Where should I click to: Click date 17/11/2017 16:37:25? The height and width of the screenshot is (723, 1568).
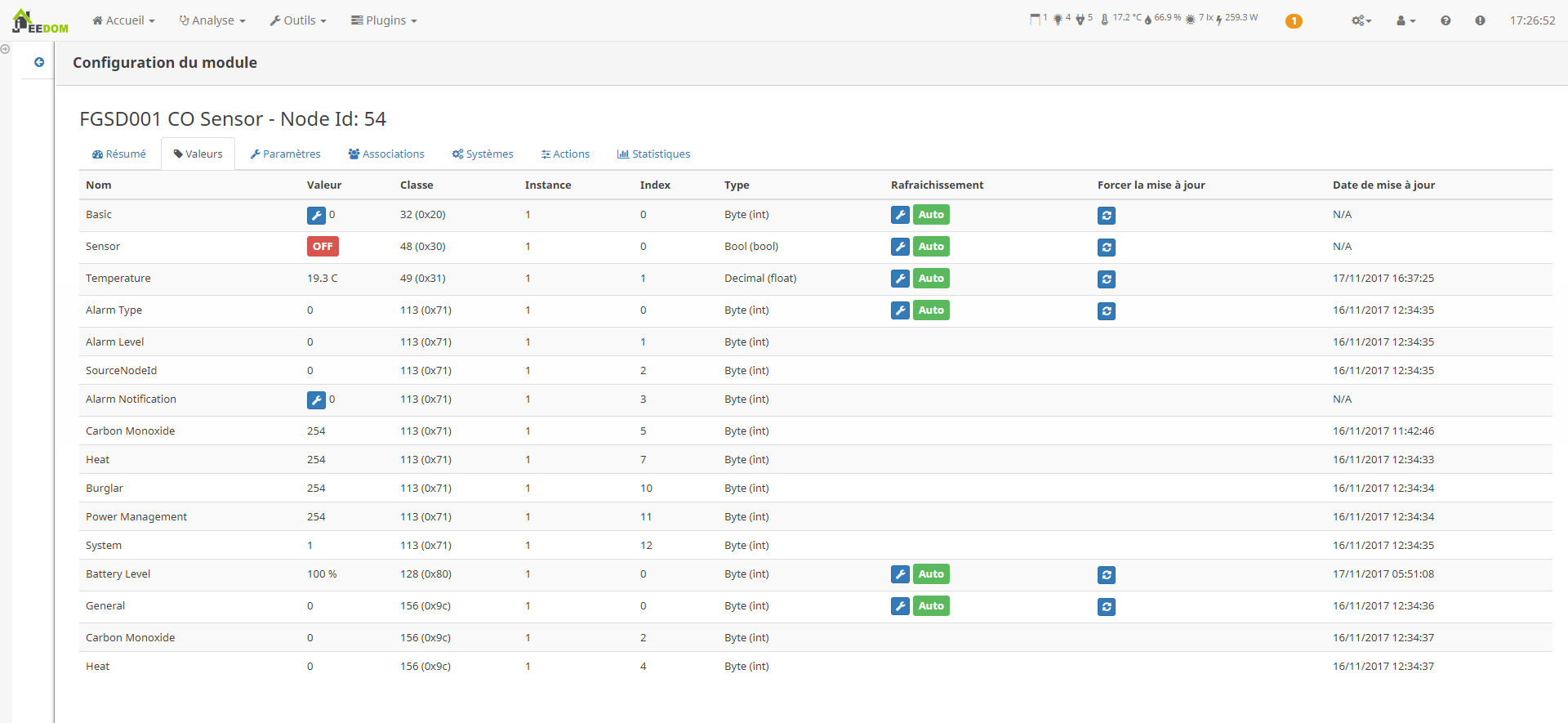pos(1383,279)
